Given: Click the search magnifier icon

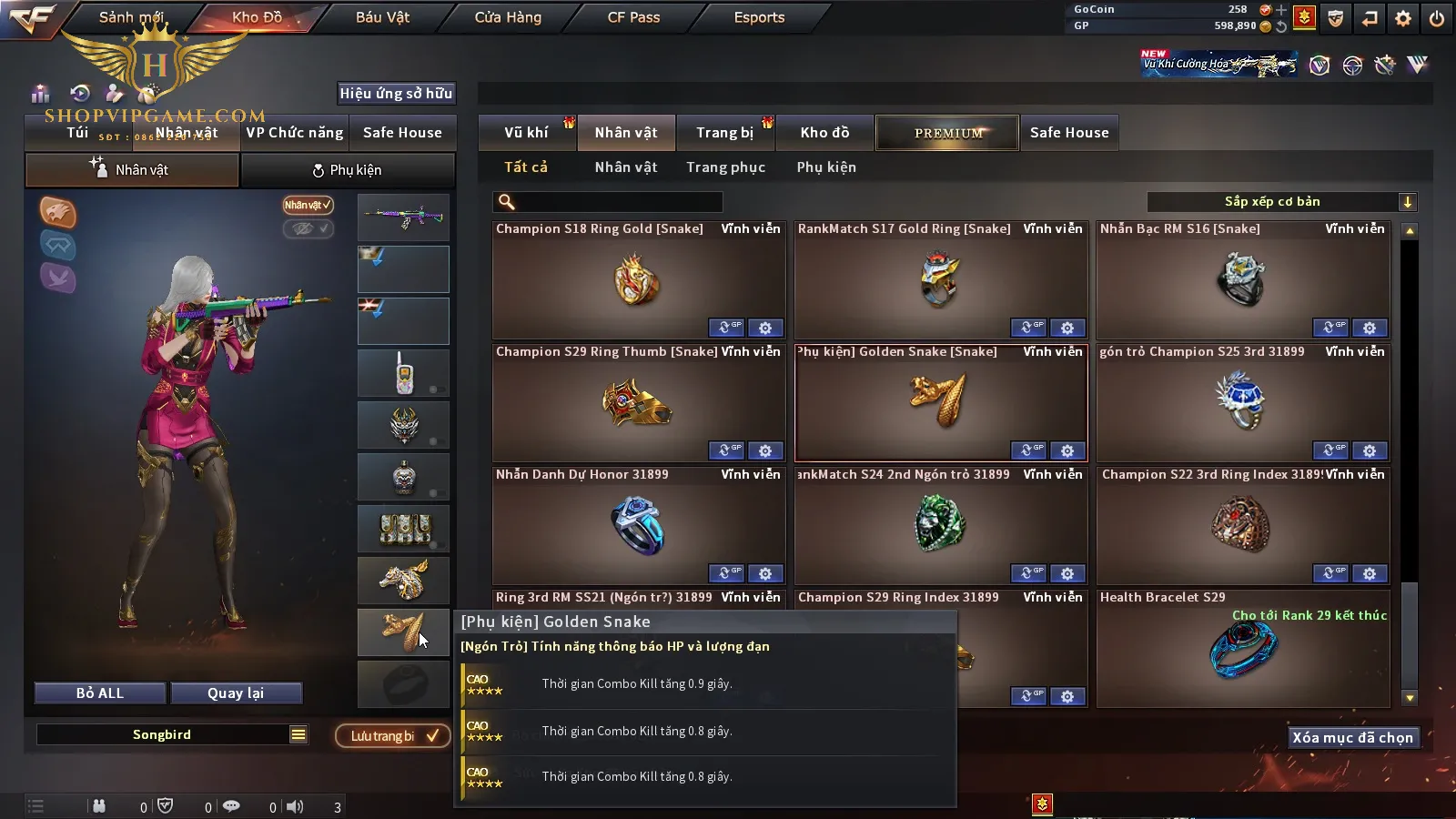Looking at the screenshot, I should pyautogui.click(x=507, y=202).
